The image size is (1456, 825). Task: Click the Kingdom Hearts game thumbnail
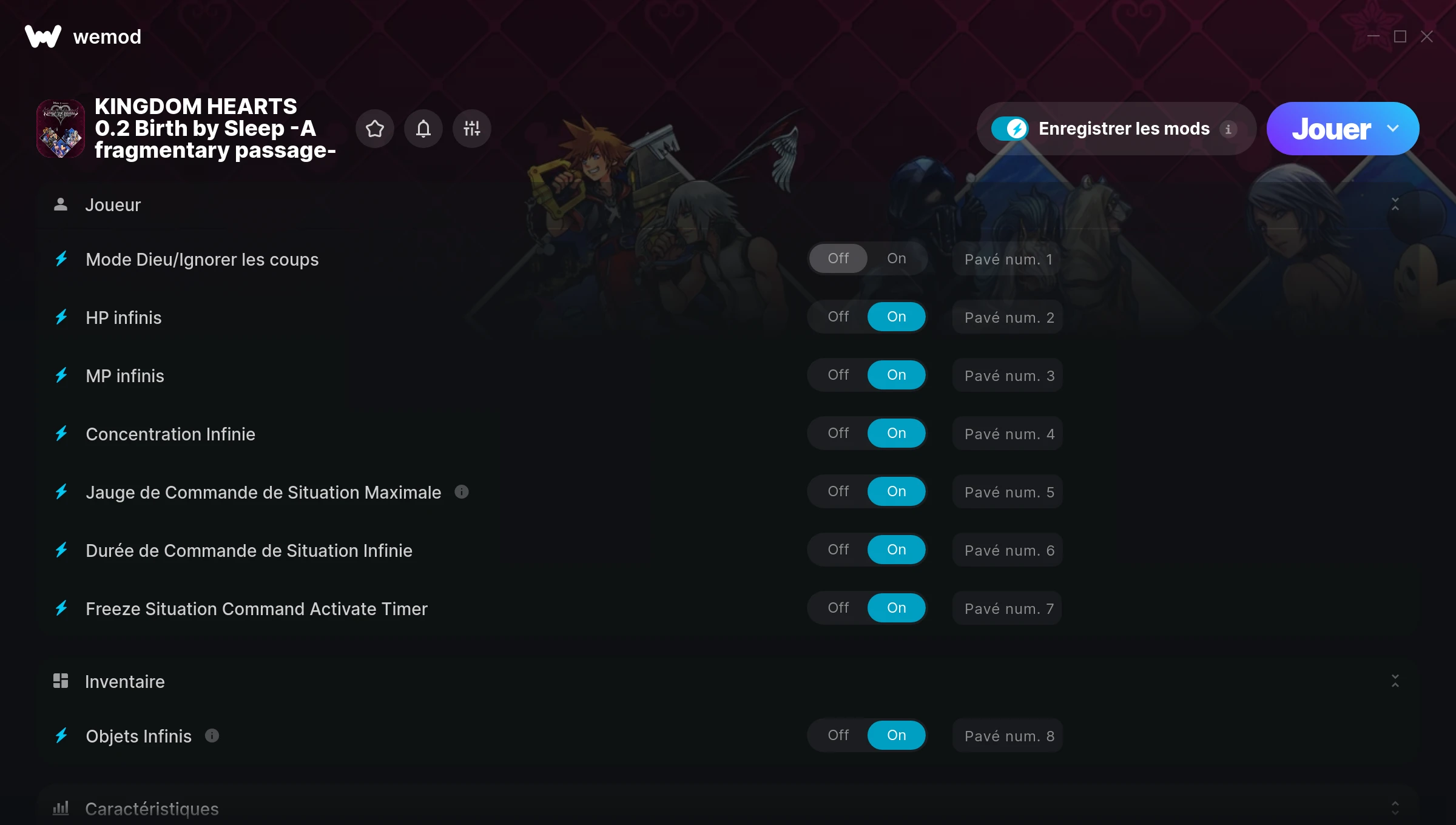tap(61, 129)
